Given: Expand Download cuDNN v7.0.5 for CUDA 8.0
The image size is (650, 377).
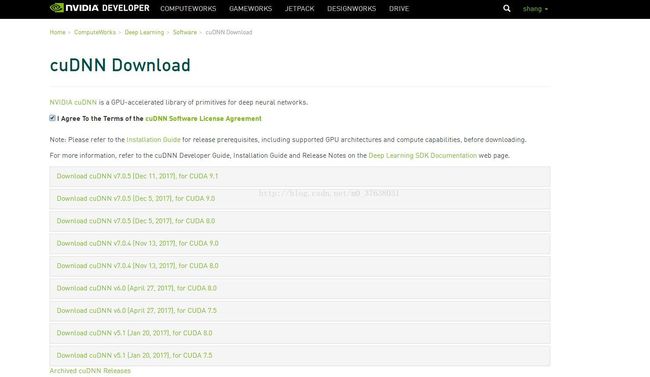Looking at the screenshot, I should point(300,221).
